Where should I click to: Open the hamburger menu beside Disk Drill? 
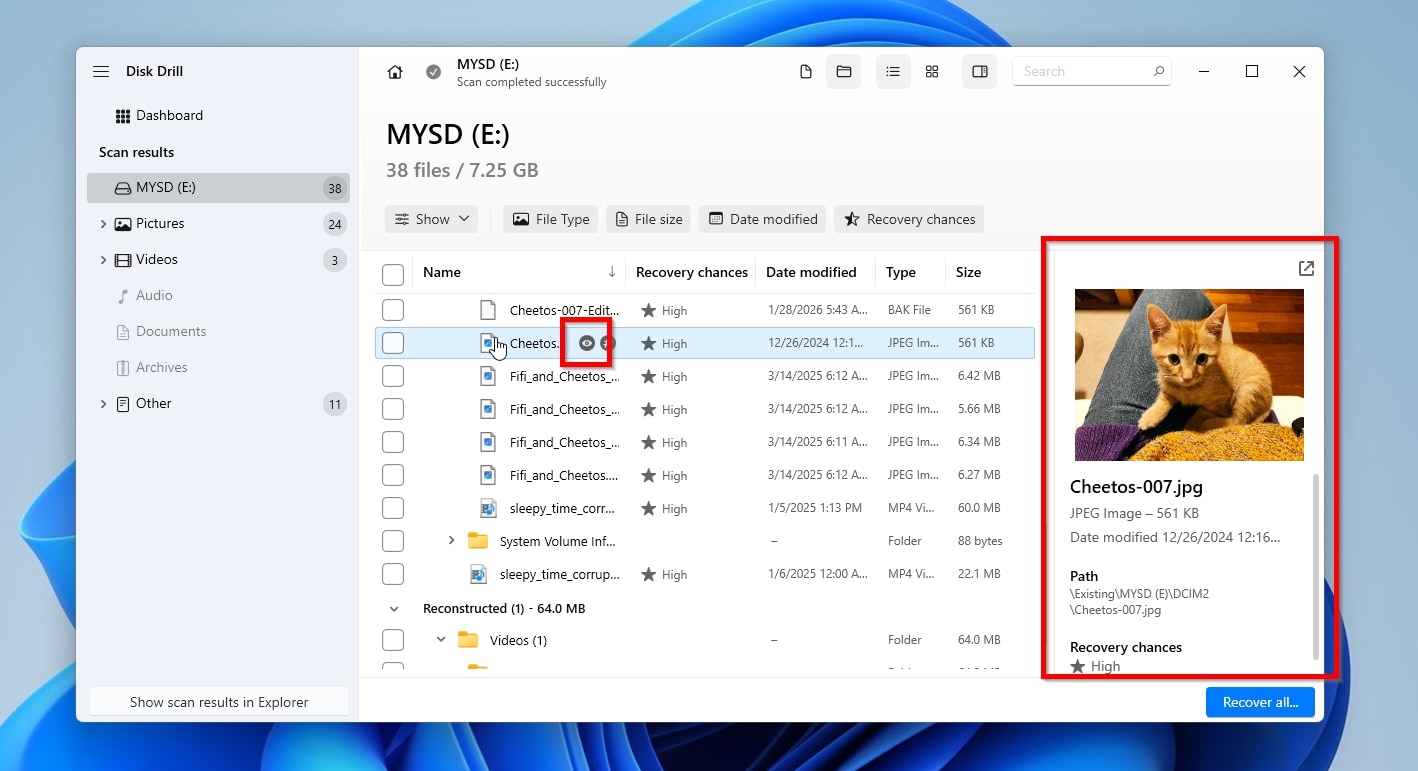pos(101,72)
